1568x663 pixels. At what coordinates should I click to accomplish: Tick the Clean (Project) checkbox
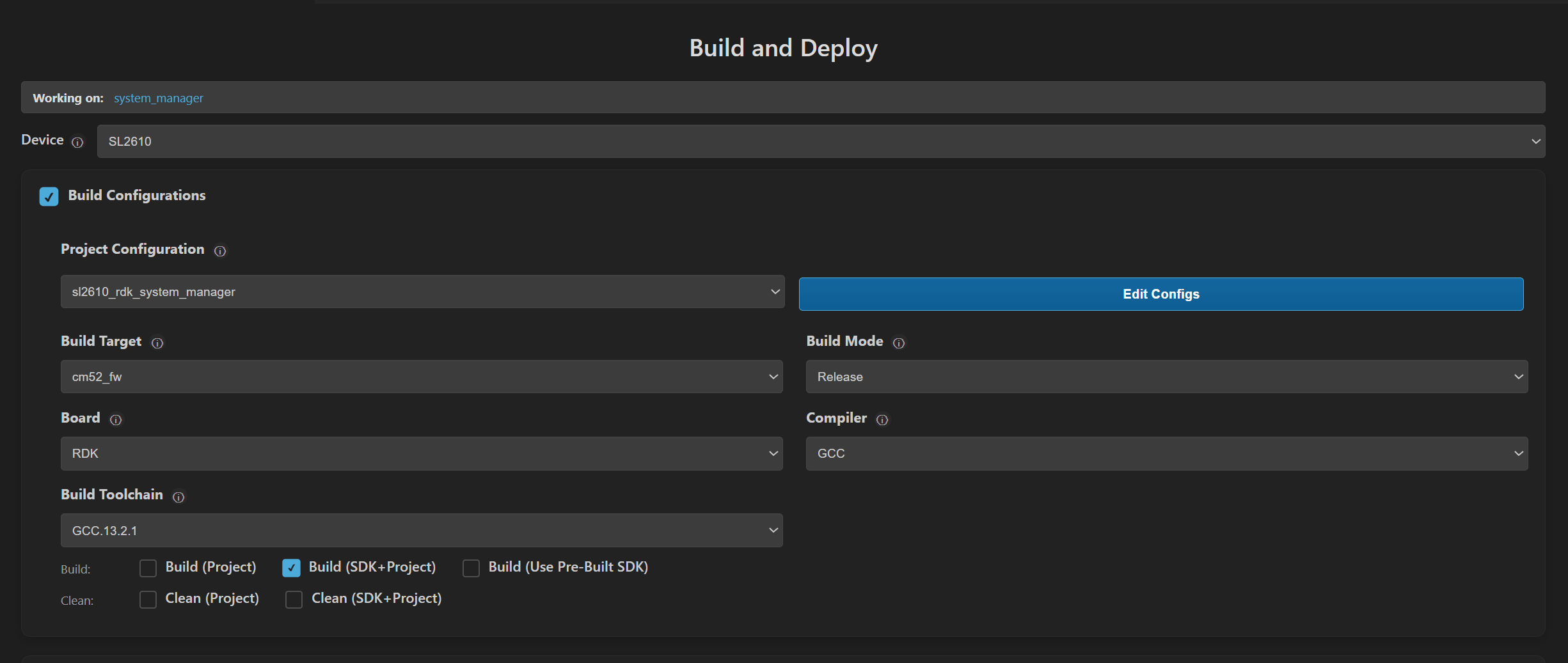[x=148, y=599]
